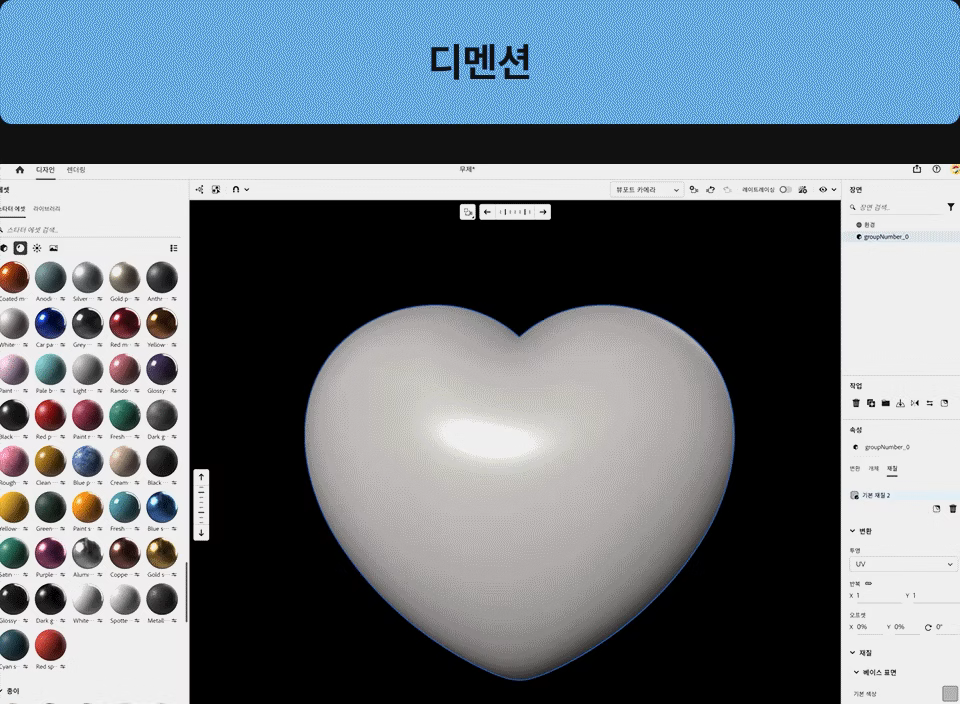Duplicate the object in 작업
The height and width of the screenshot is (704, 960).
pyautogui.click(x=871, y=403)
